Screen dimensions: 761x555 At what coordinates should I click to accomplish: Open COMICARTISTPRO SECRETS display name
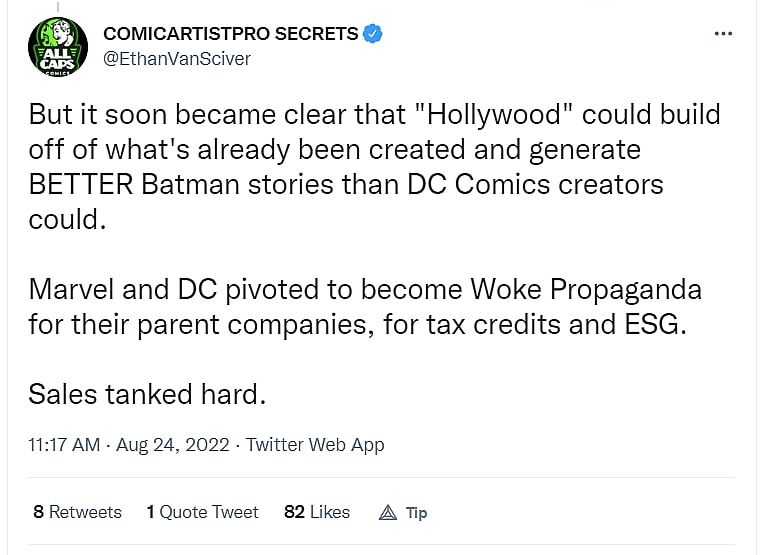230,34
